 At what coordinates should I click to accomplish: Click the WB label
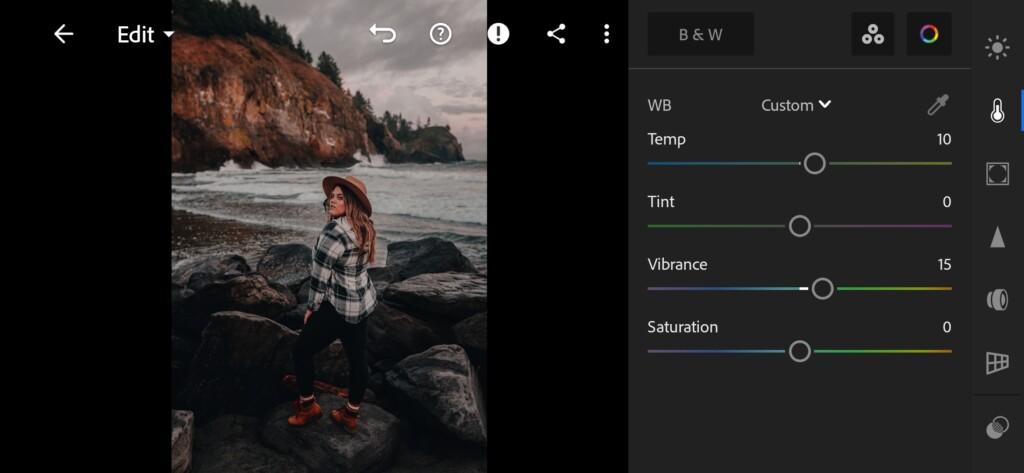click(x=659, y=105)
